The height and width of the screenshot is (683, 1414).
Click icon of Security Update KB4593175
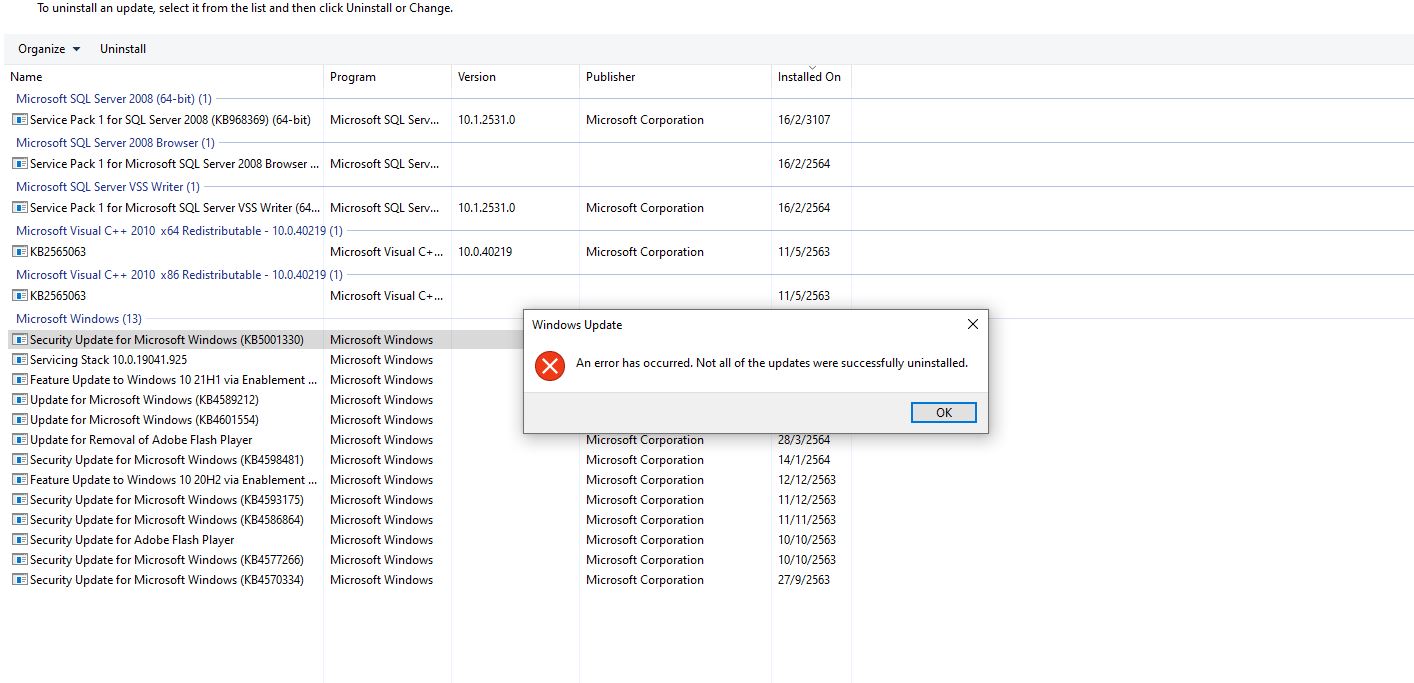20,500
